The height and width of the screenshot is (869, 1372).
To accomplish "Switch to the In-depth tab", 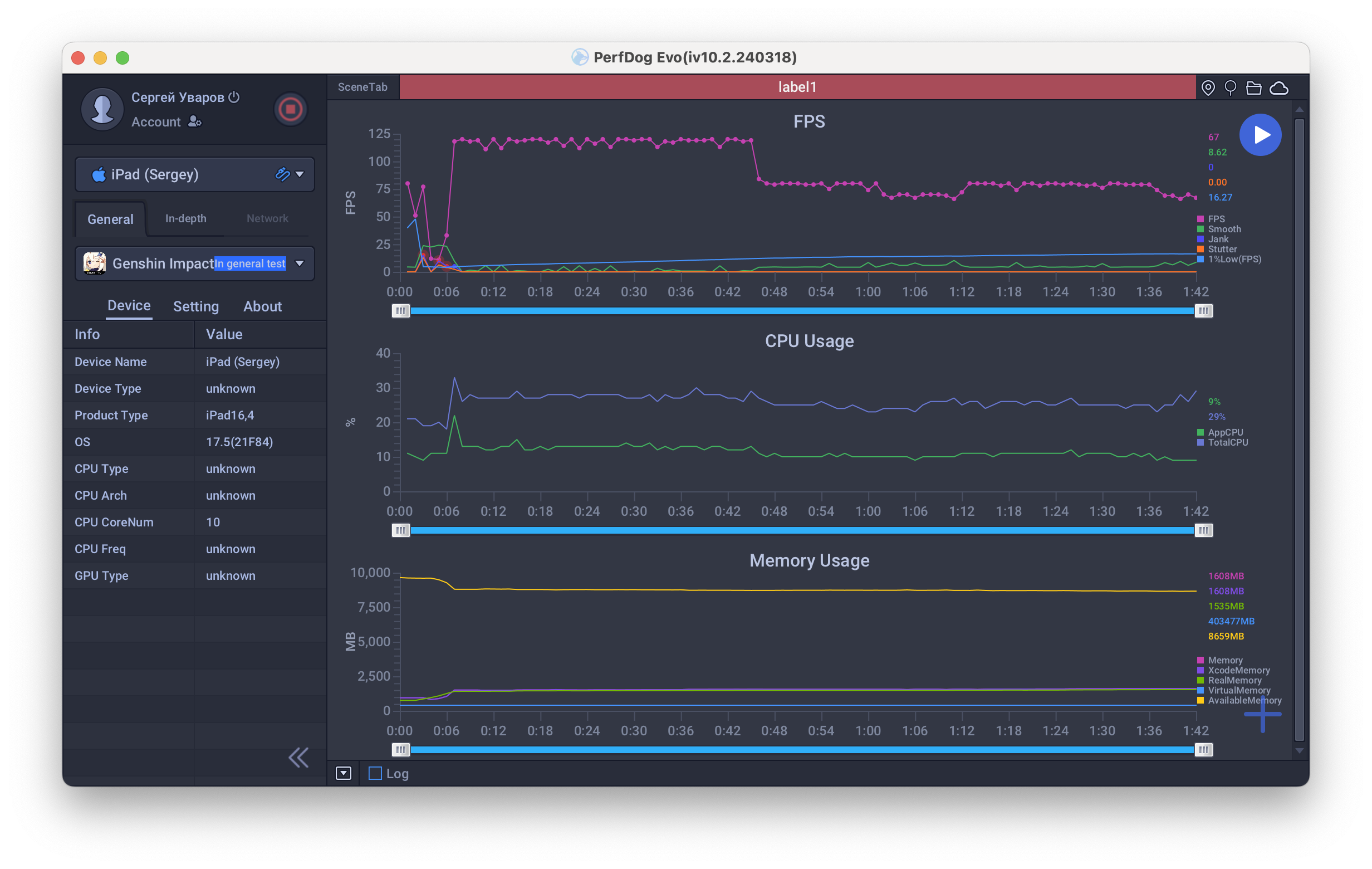I will [x=186, y=219].
